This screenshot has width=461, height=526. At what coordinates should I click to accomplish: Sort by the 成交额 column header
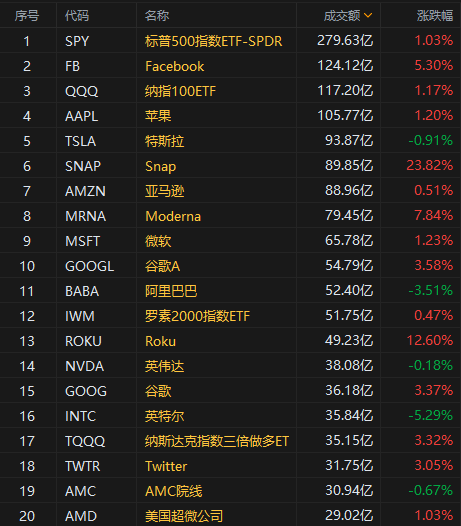342,15
